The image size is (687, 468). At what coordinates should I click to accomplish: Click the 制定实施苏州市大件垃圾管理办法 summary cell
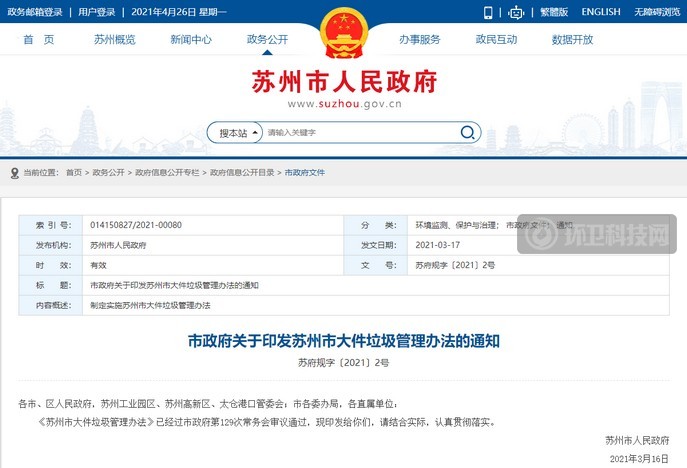pyautogui.click(x=150, y=305)
